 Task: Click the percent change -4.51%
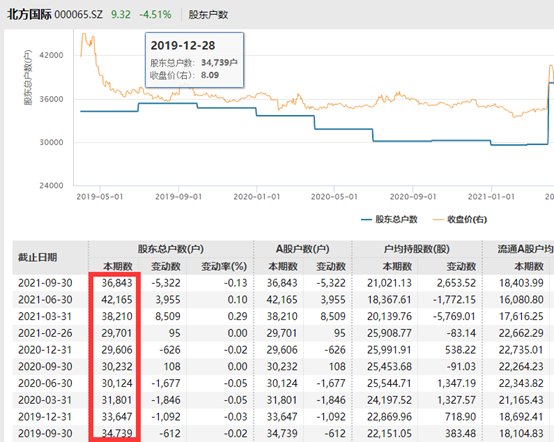(x=155, y=14)
